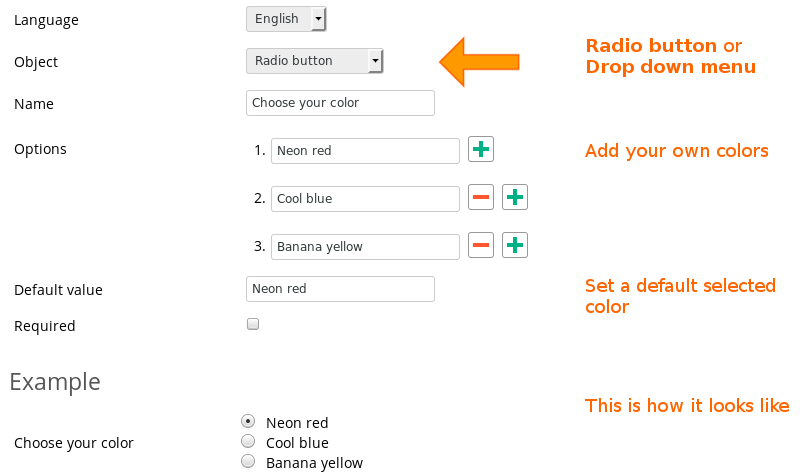Edit the second option field Cool blue
Image resolution: width=800 pixels, height=474 pixels.
(x=365, y=199)
